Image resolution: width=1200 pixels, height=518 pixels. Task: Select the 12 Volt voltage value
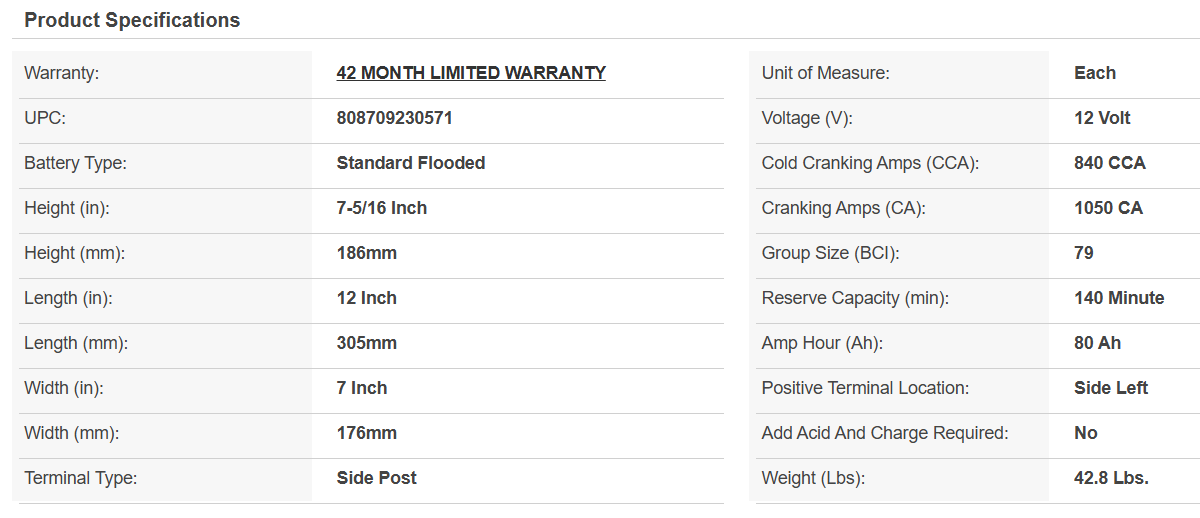(x=1102, y=118)
